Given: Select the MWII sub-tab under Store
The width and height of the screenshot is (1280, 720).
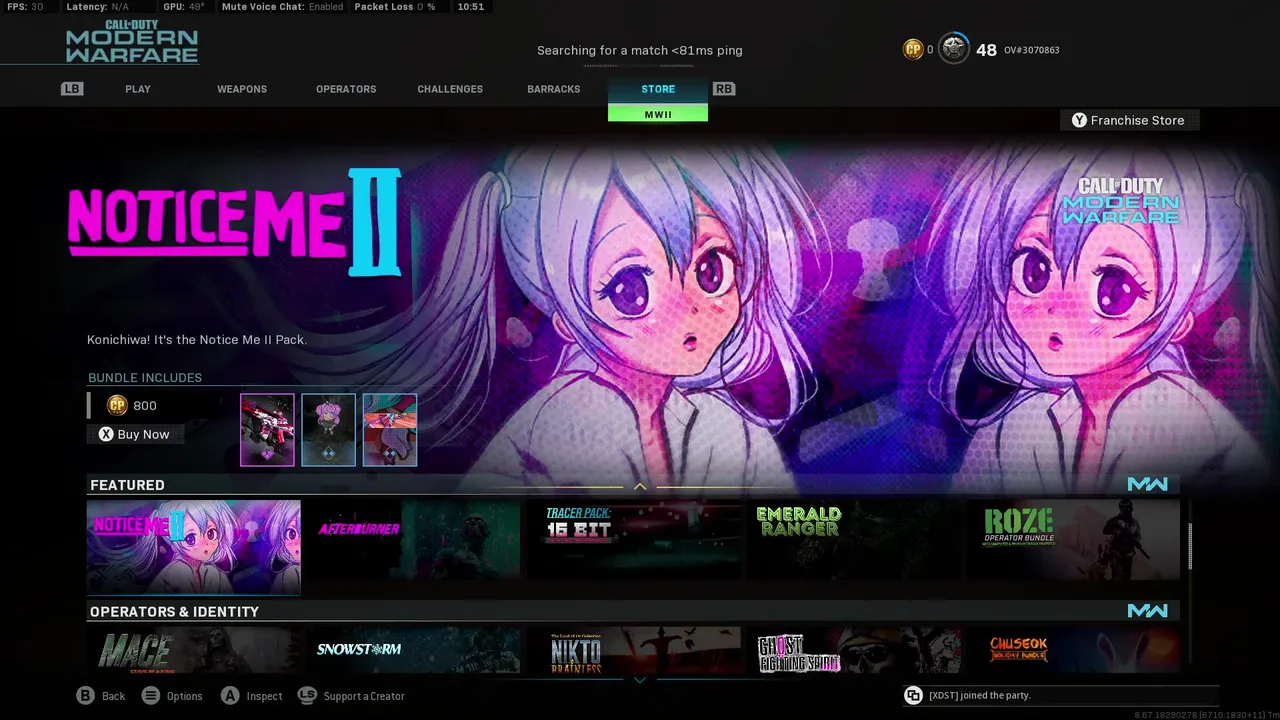Looking at the screenshot, I should [658, 114].
